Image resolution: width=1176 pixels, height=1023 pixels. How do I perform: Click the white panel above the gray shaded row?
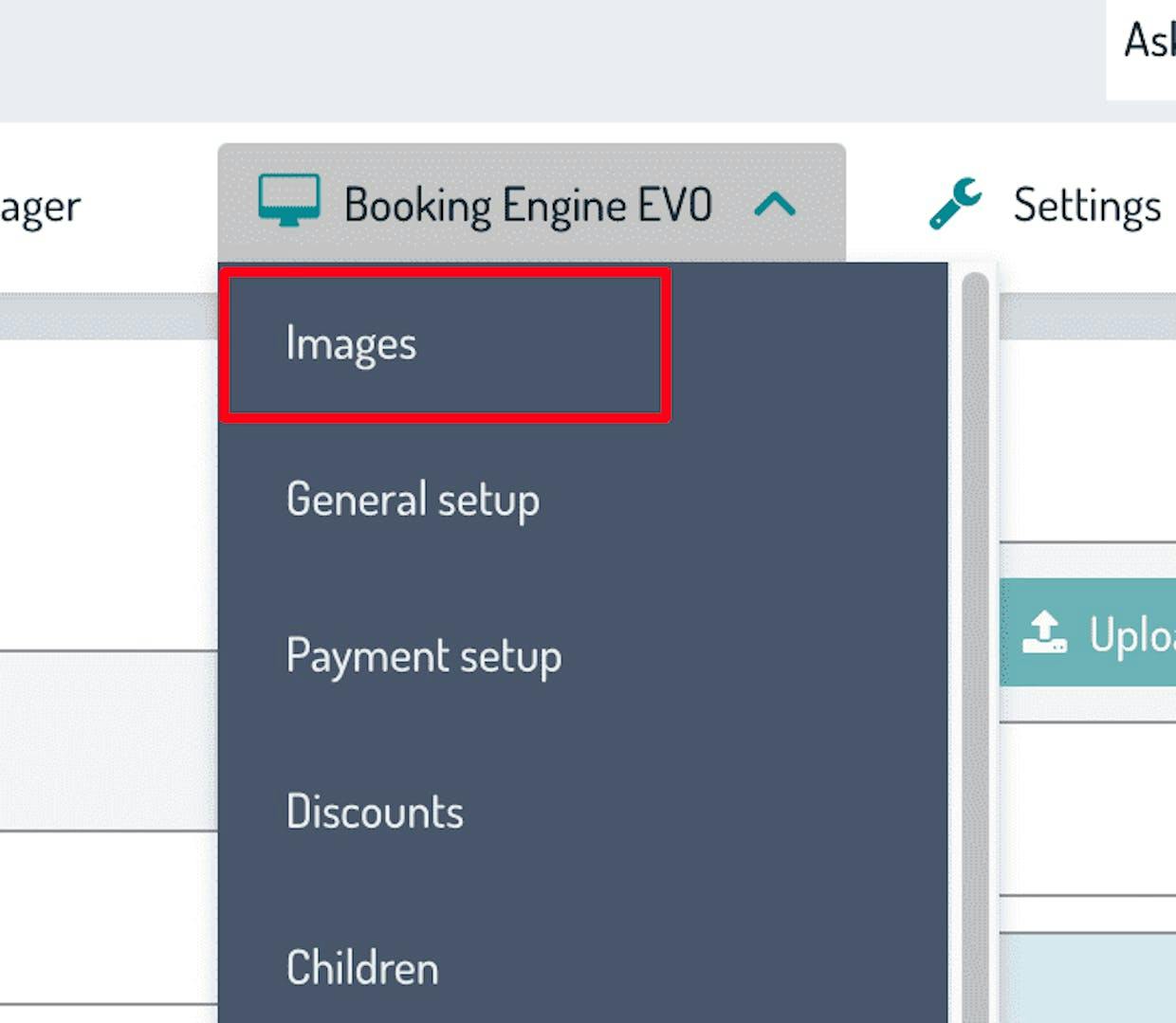click(108, 493)
